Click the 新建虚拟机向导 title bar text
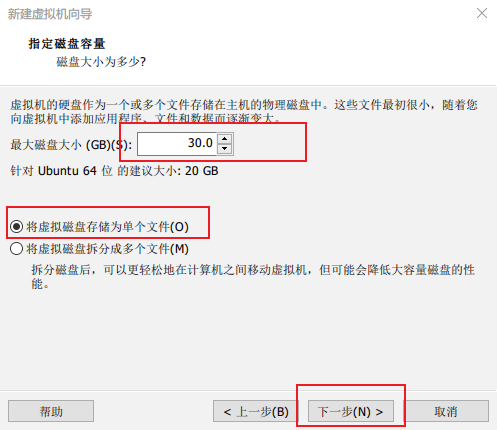The height and width of the screenshot is (430, 497). coord(50,14)
